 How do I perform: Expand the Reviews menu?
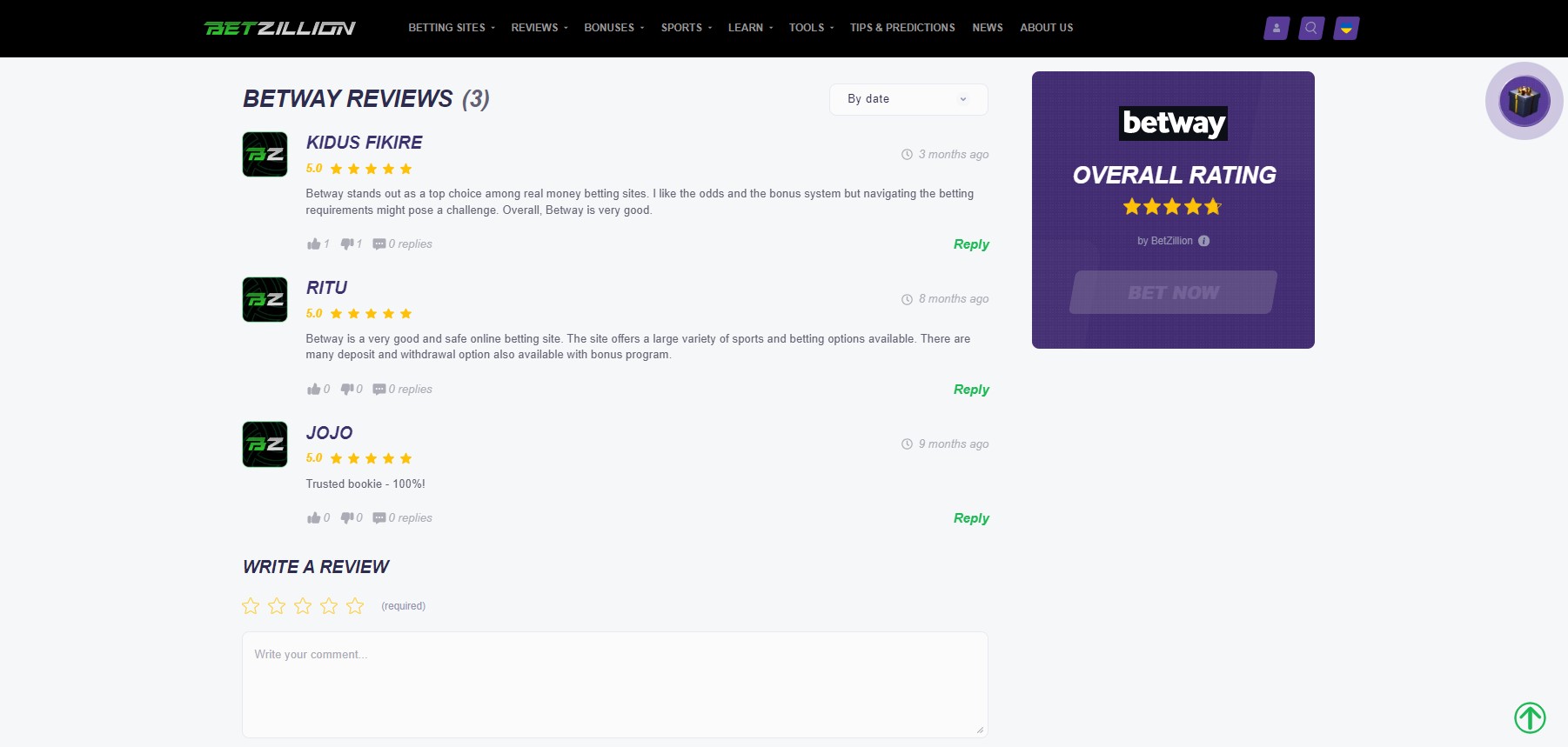(539, 28)
